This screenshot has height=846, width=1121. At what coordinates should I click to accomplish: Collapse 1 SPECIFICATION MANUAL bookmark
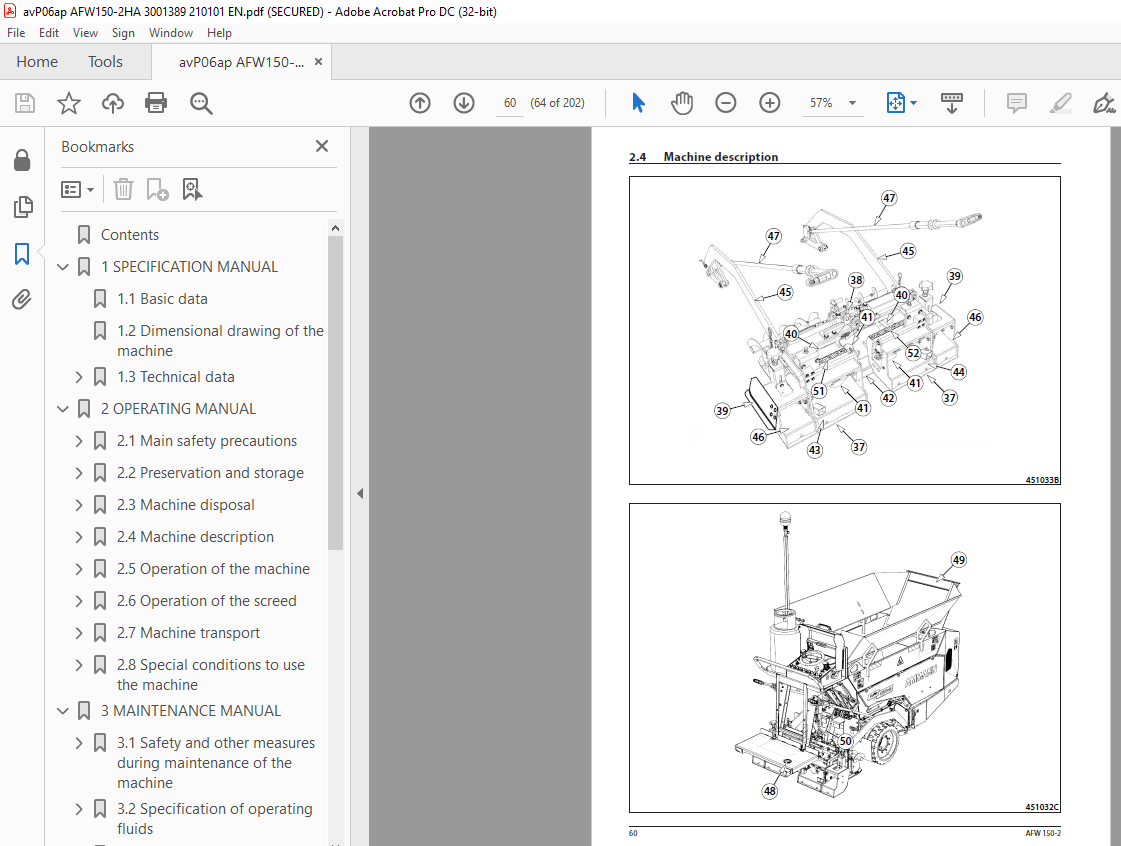pos(63,267)
